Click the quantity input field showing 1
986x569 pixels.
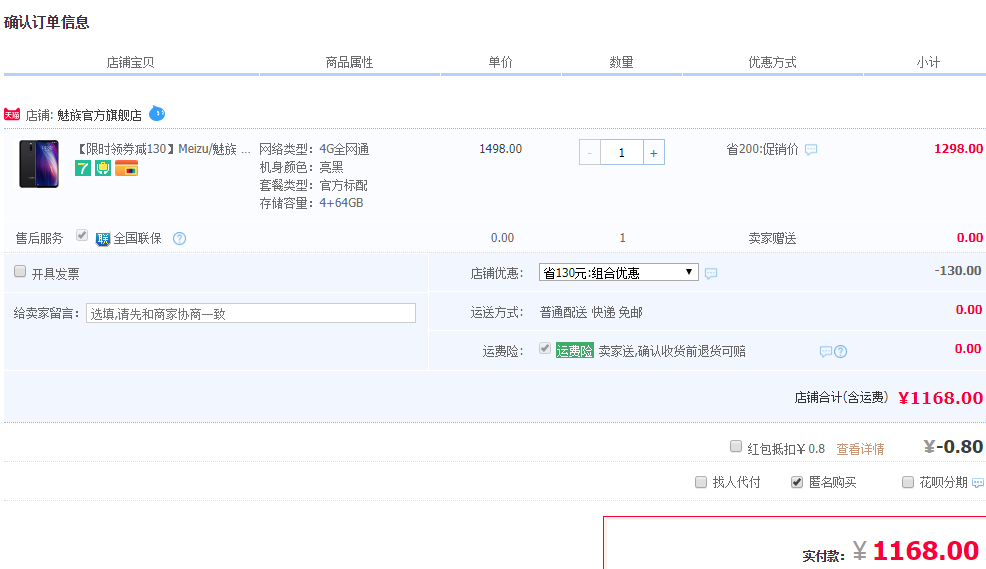(x=622, y=153)
